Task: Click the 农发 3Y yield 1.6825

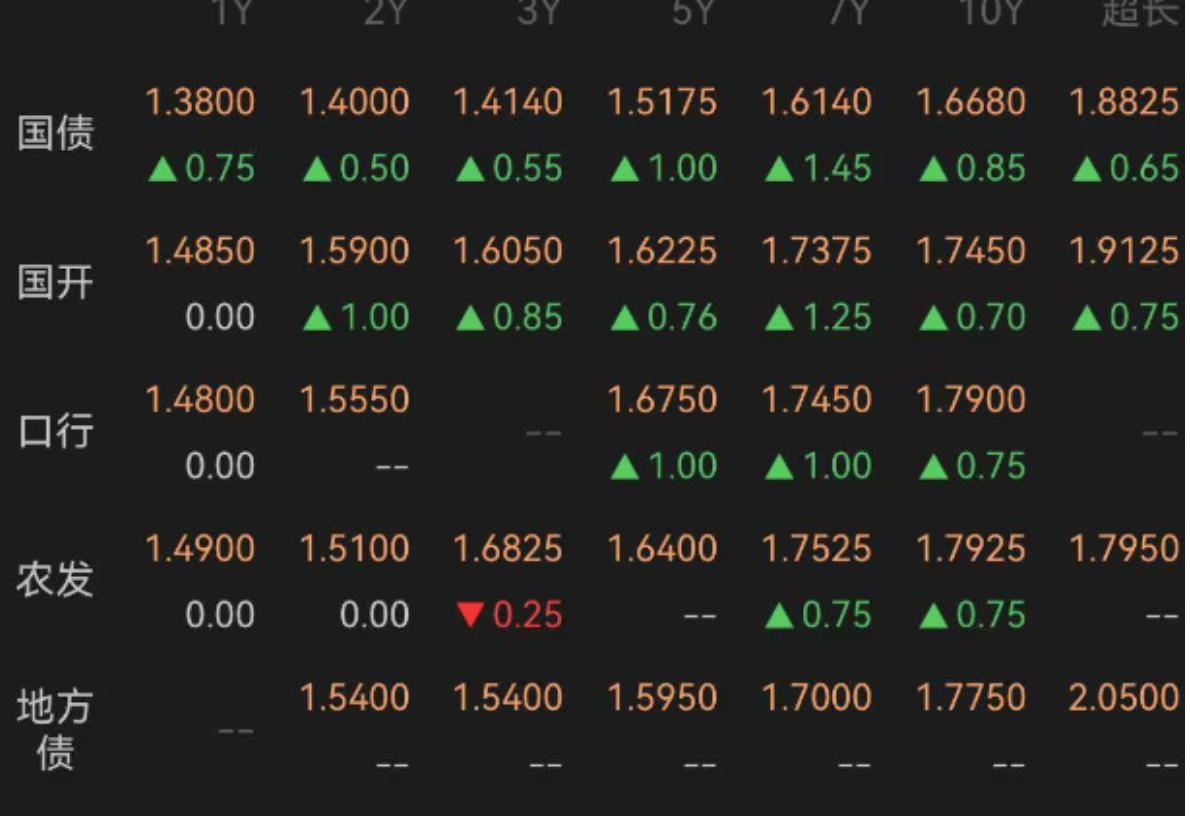Action: (508, 549)
